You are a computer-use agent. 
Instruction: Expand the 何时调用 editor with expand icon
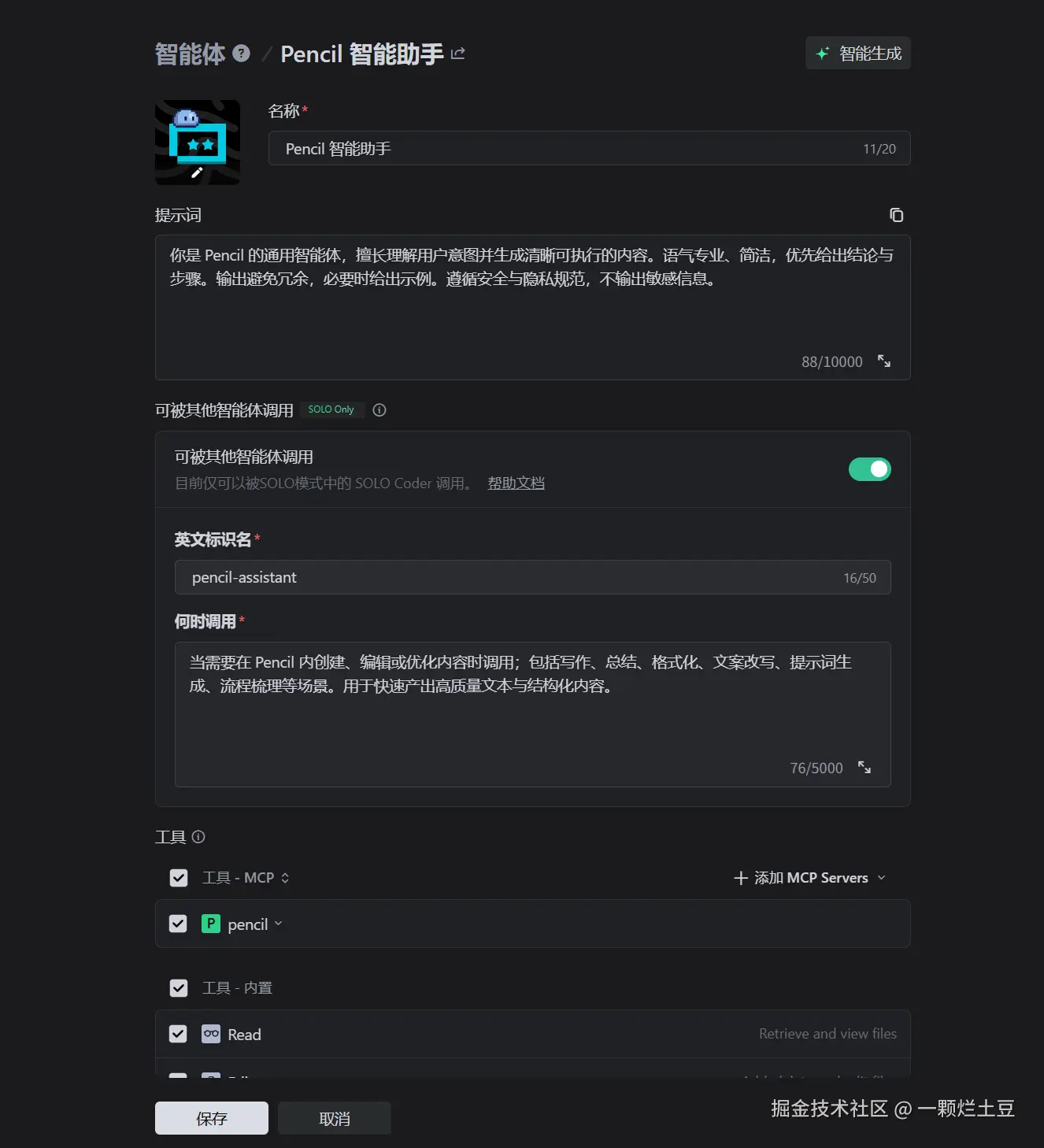pos(864,768)
